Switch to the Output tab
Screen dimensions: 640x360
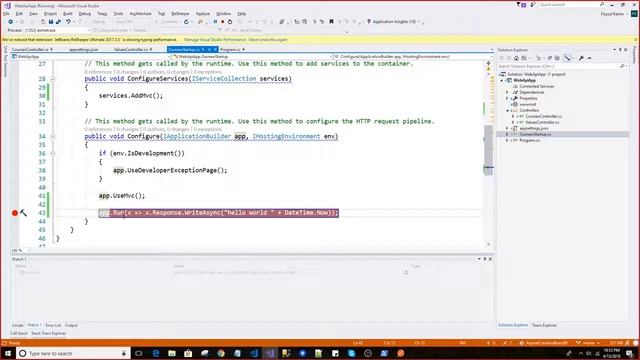(x=71, y=325)
